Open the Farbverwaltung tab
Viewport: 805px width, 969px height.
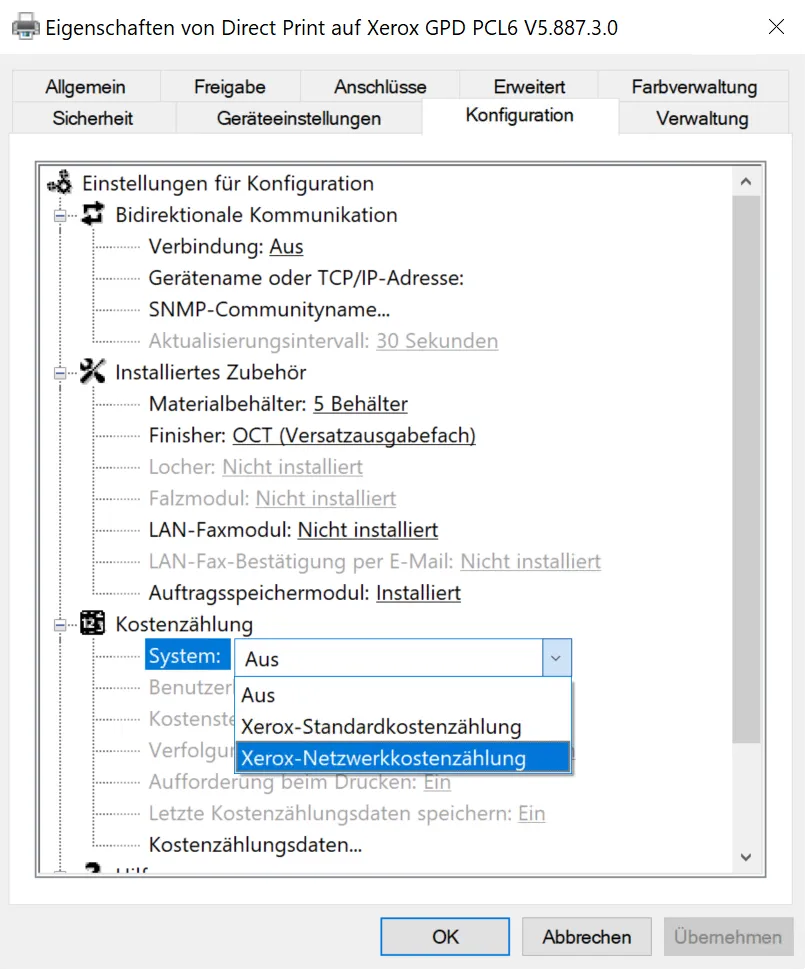point(694,87)
